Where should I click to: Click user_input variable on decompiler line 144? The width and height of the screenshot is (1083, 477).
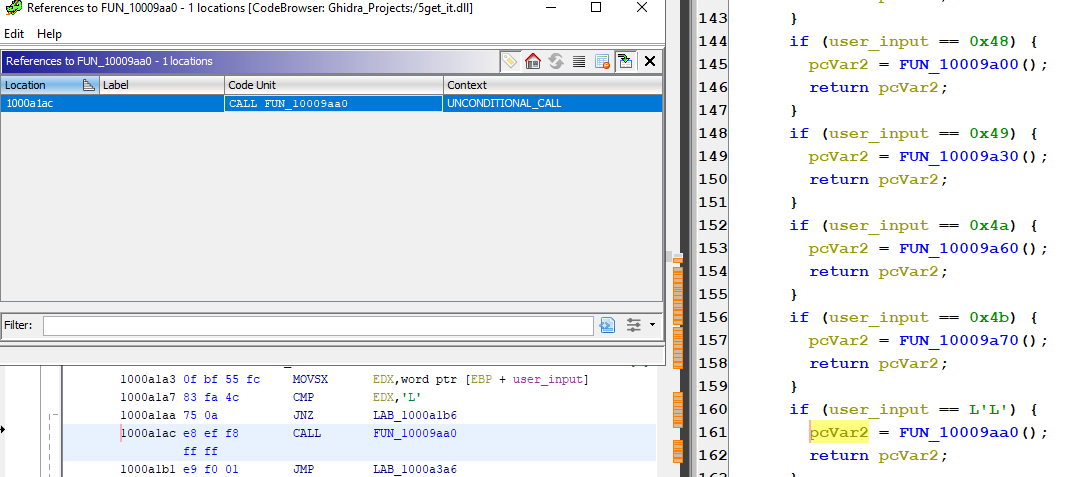pos(879,41)
